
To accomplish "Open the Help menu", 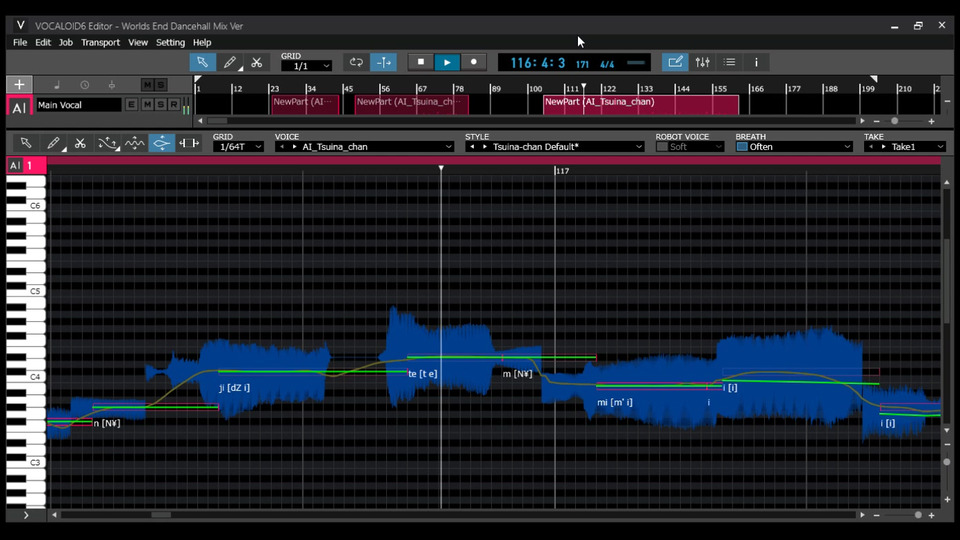I will click(202, 42).
